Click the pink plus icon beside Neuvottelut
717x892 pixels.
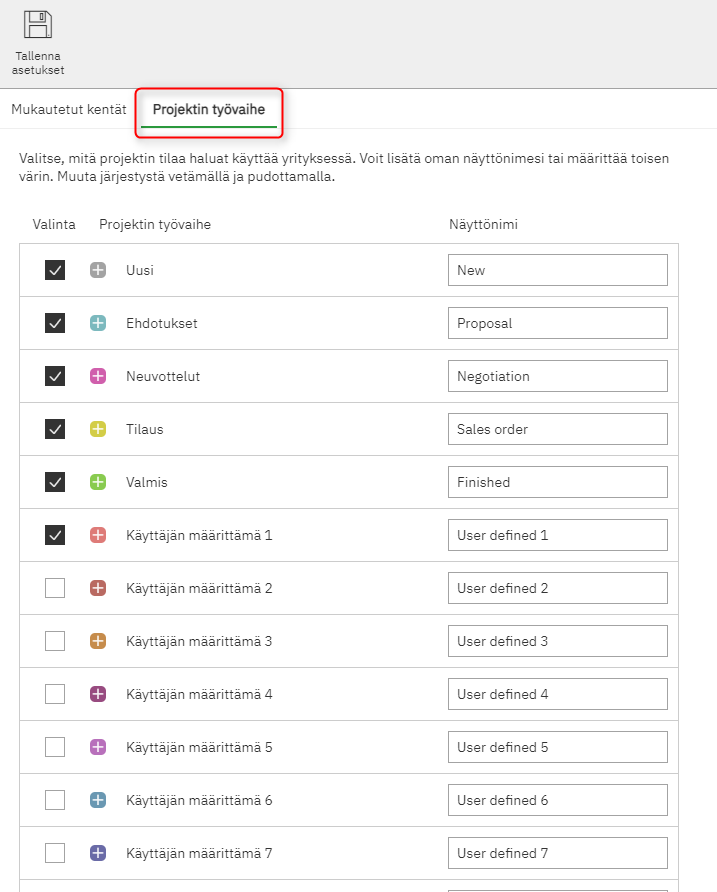98,376
